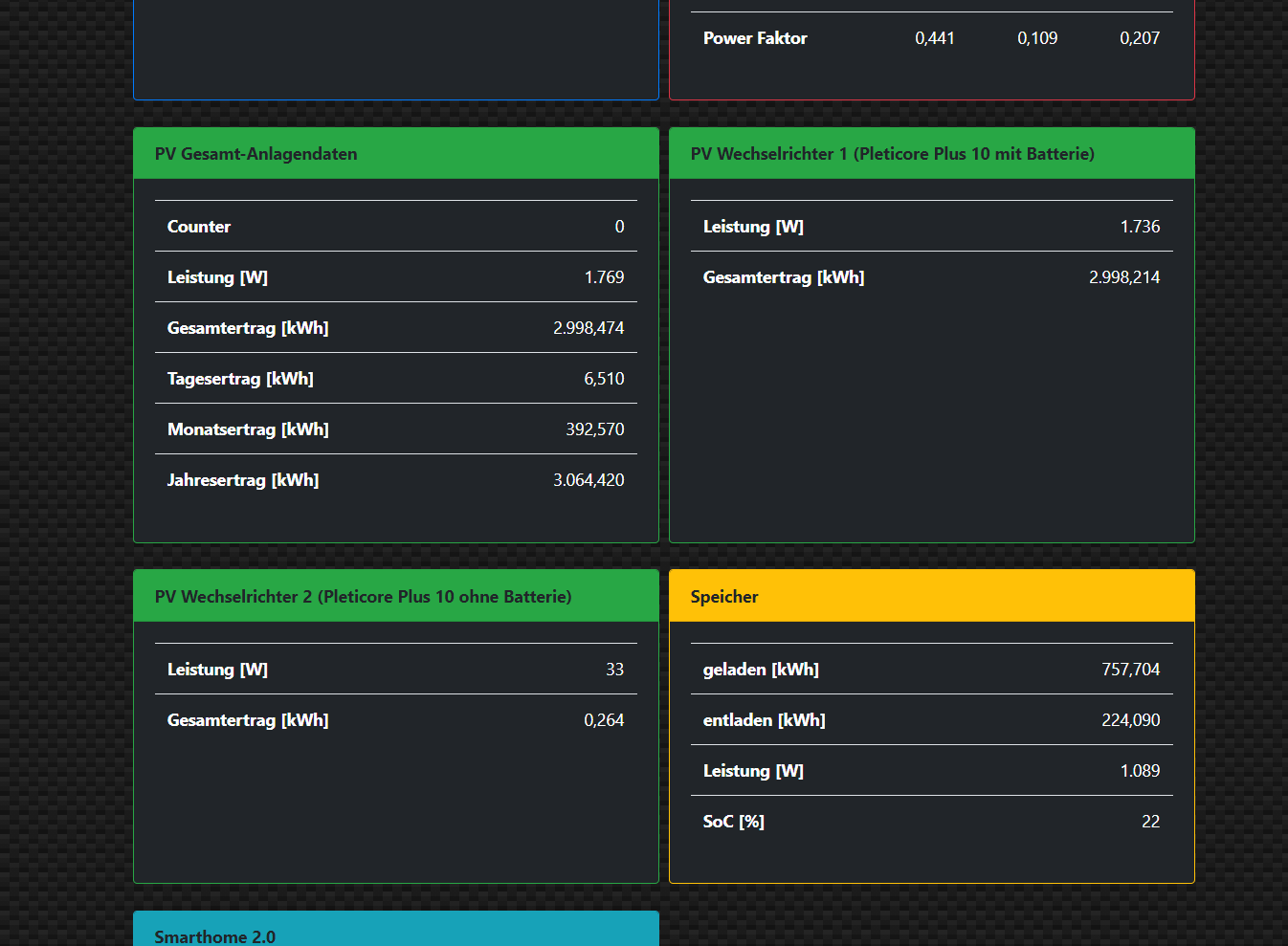Select the Jahresertrag value 3.064,420

click(588, 480)
